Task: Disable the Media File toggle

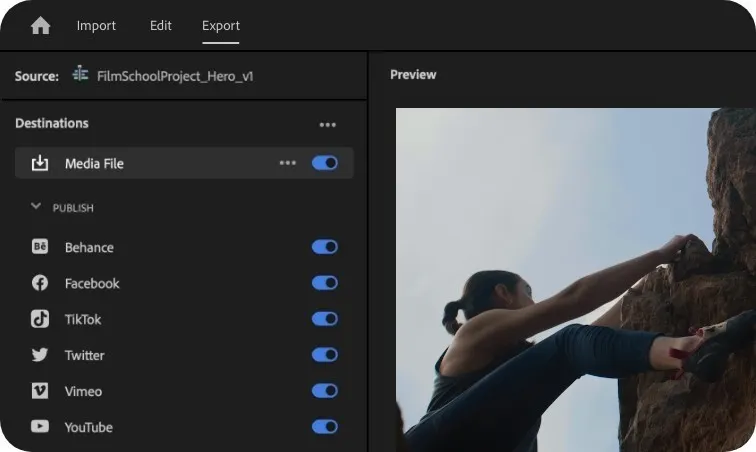Action: coord(324,163)
